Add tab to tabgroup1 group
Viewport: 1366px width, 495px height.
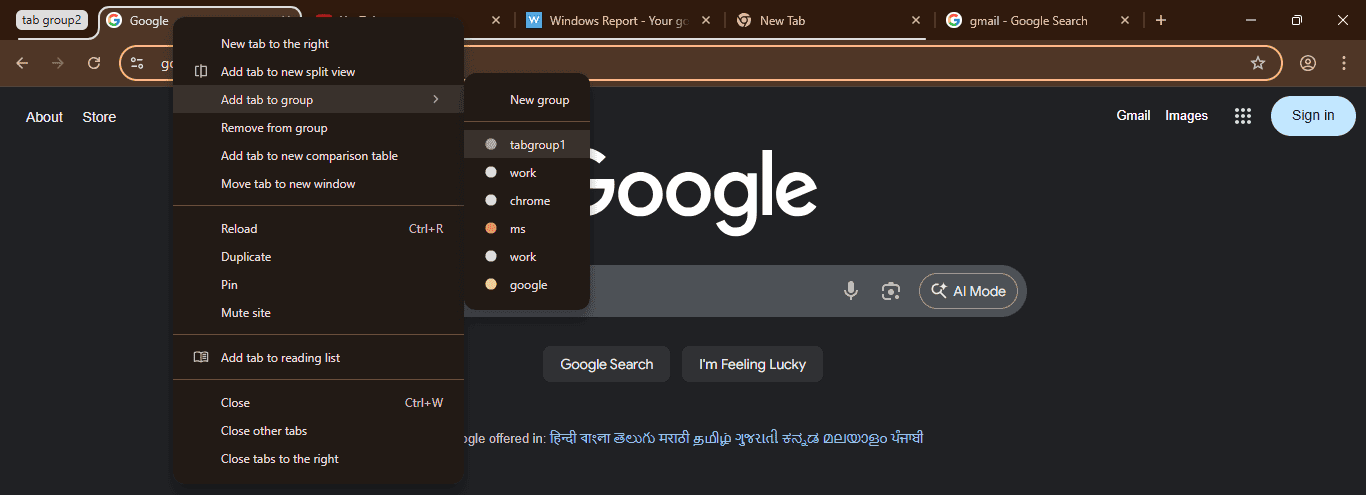537,145
